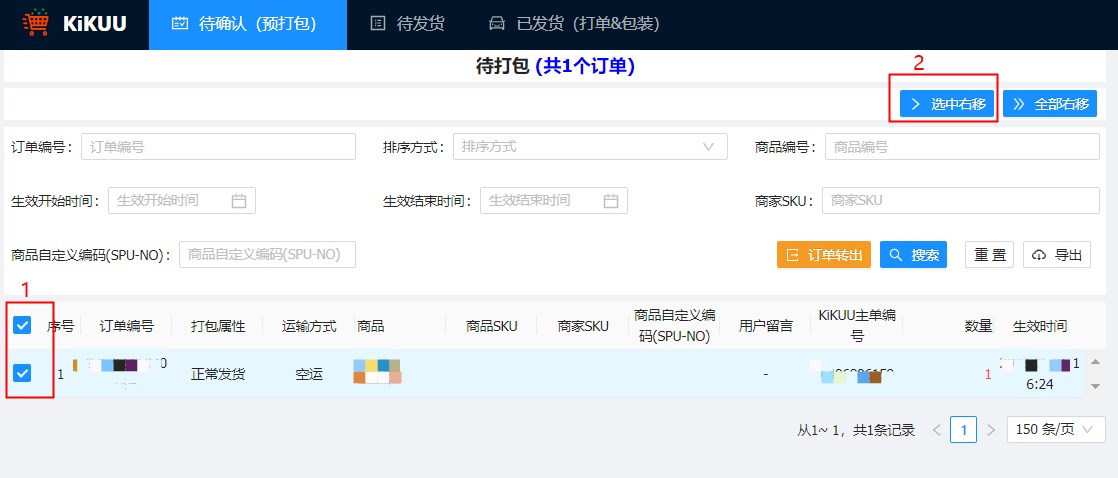Click the 用户留言 column header
Image resolution: width=1118 pixels, height=478 pixels.
[765, 326]
